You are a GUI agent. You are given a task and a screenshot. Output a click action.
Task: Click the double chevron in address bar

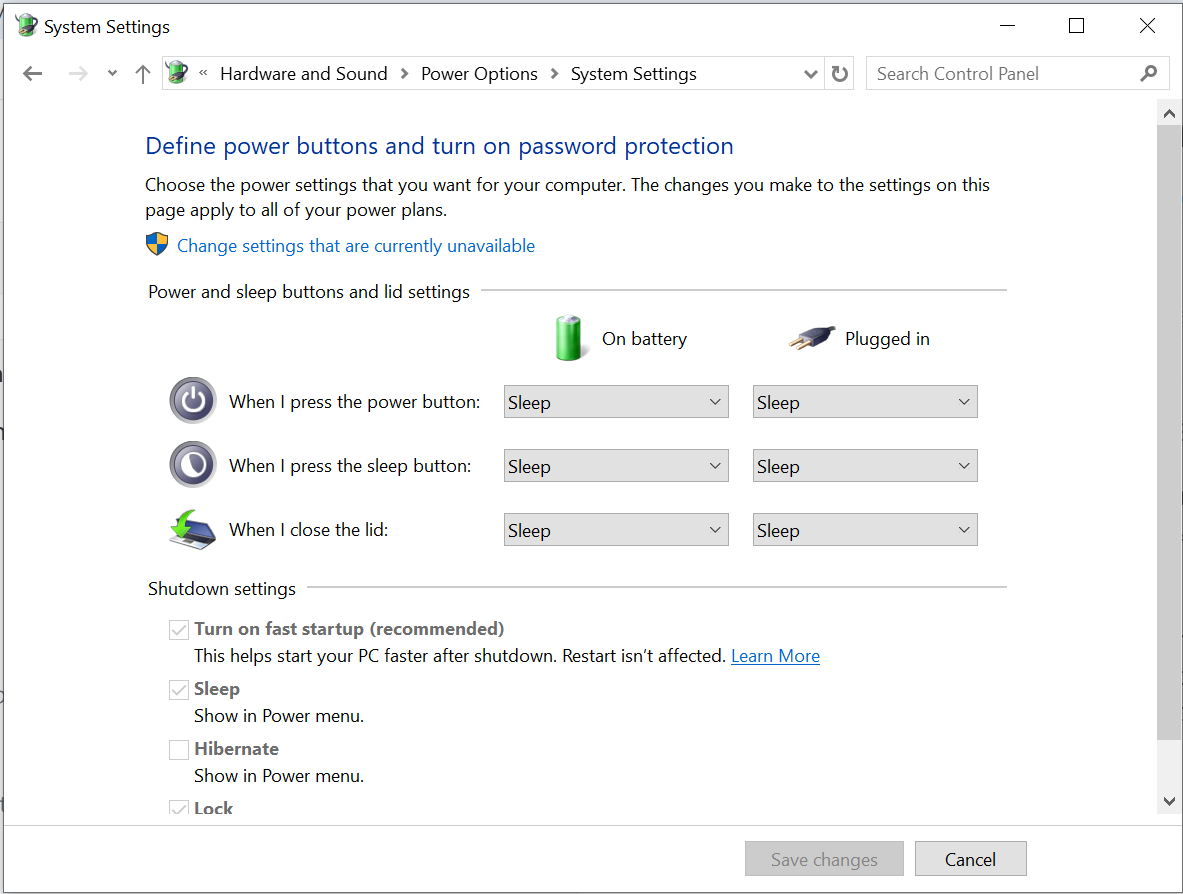203,73
